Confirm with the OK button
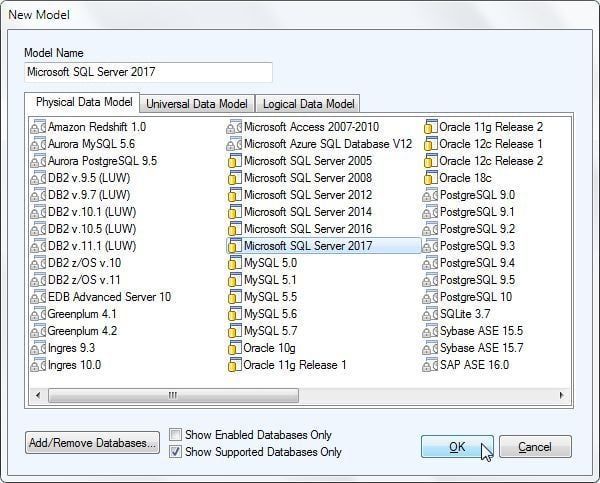 click(x=457, y=447)
